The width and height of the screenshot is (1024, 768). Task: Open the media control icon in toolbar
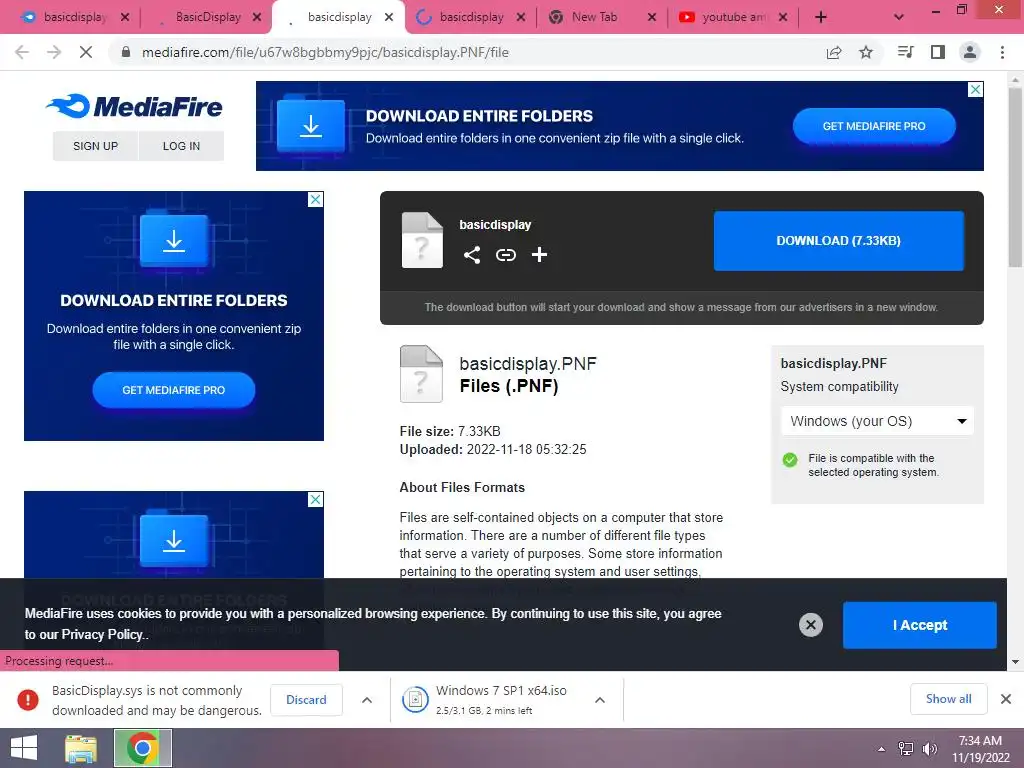click(905, 52)
